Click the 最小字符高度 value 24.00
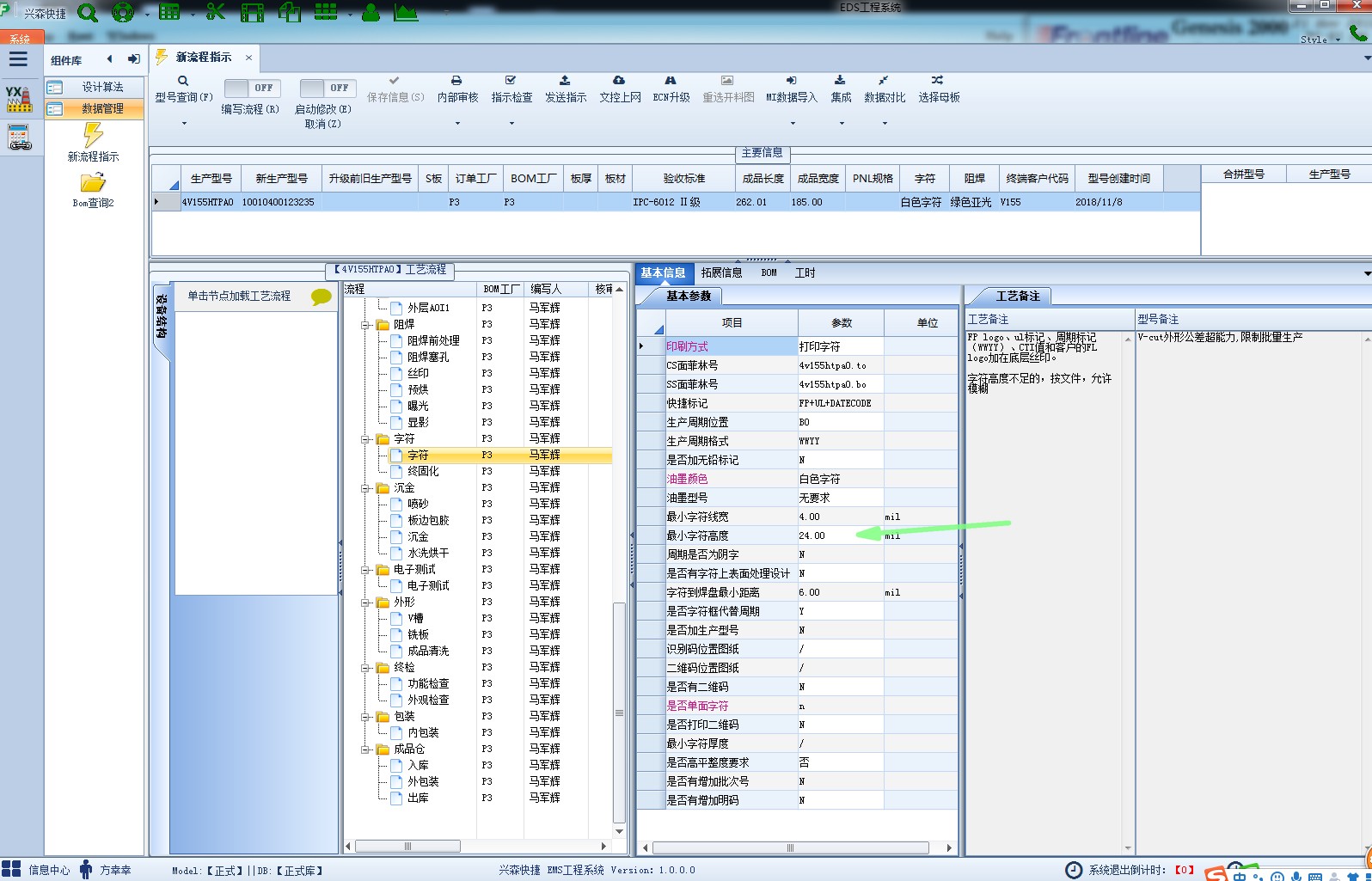The height and width of the screenshot is (881, 1372). [x=840, y=535]
